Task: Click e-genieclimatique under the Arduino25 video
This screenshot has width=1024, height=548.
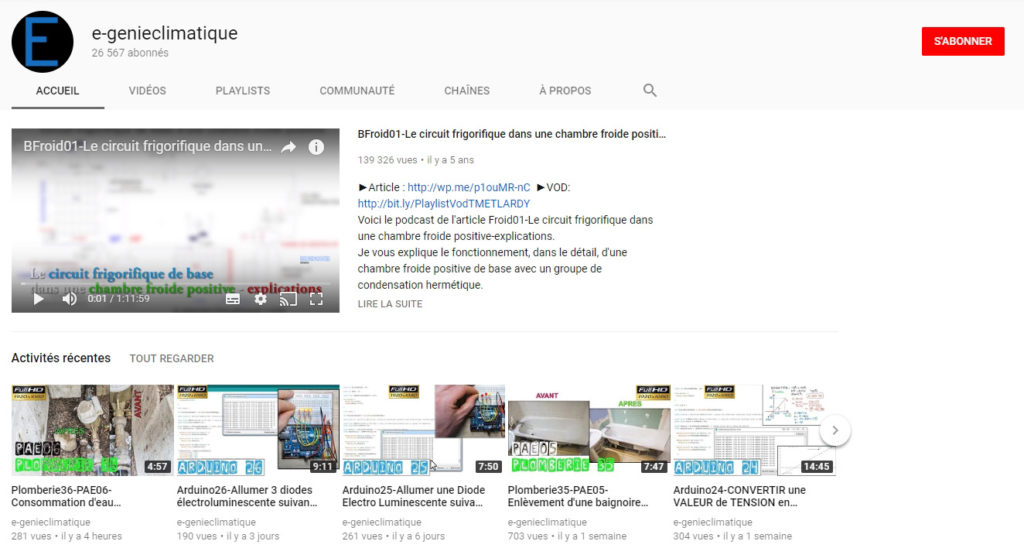Action: tap(382, 523)
